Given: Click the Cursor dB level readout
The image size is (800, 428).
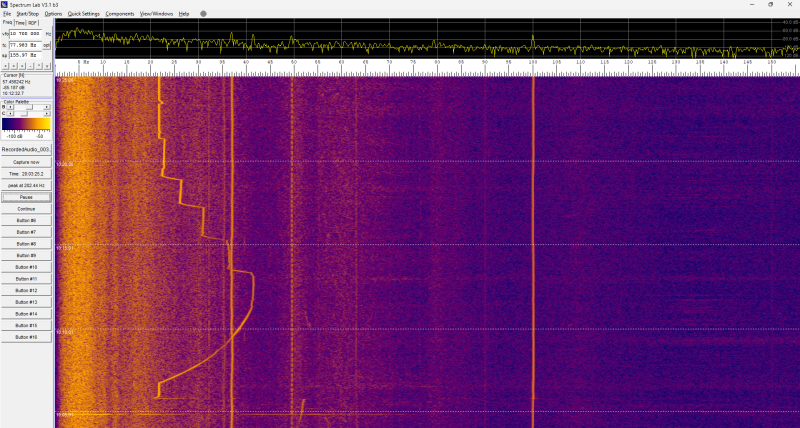Looking at the screenshot, I should coord(14,87).
